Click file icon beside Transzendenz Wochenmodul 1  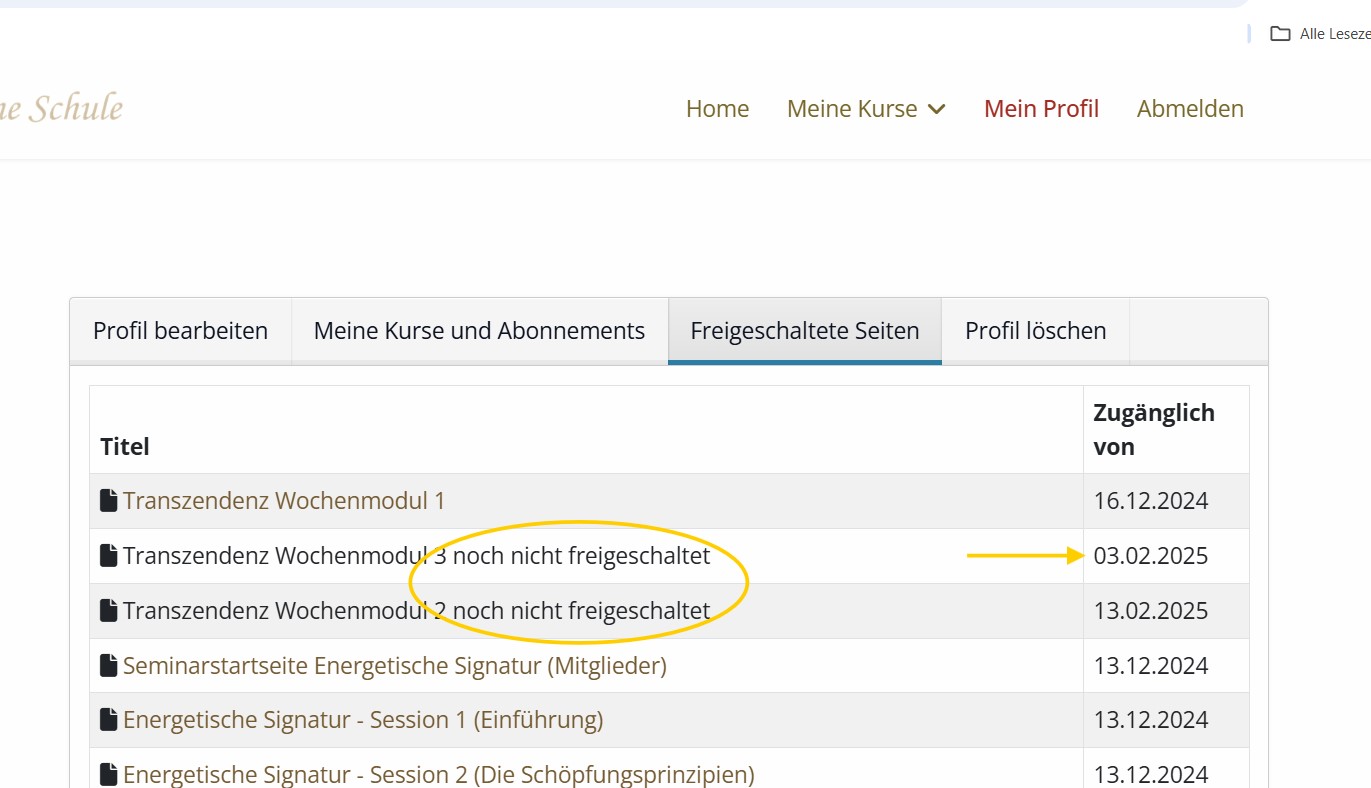click(109, 501)
